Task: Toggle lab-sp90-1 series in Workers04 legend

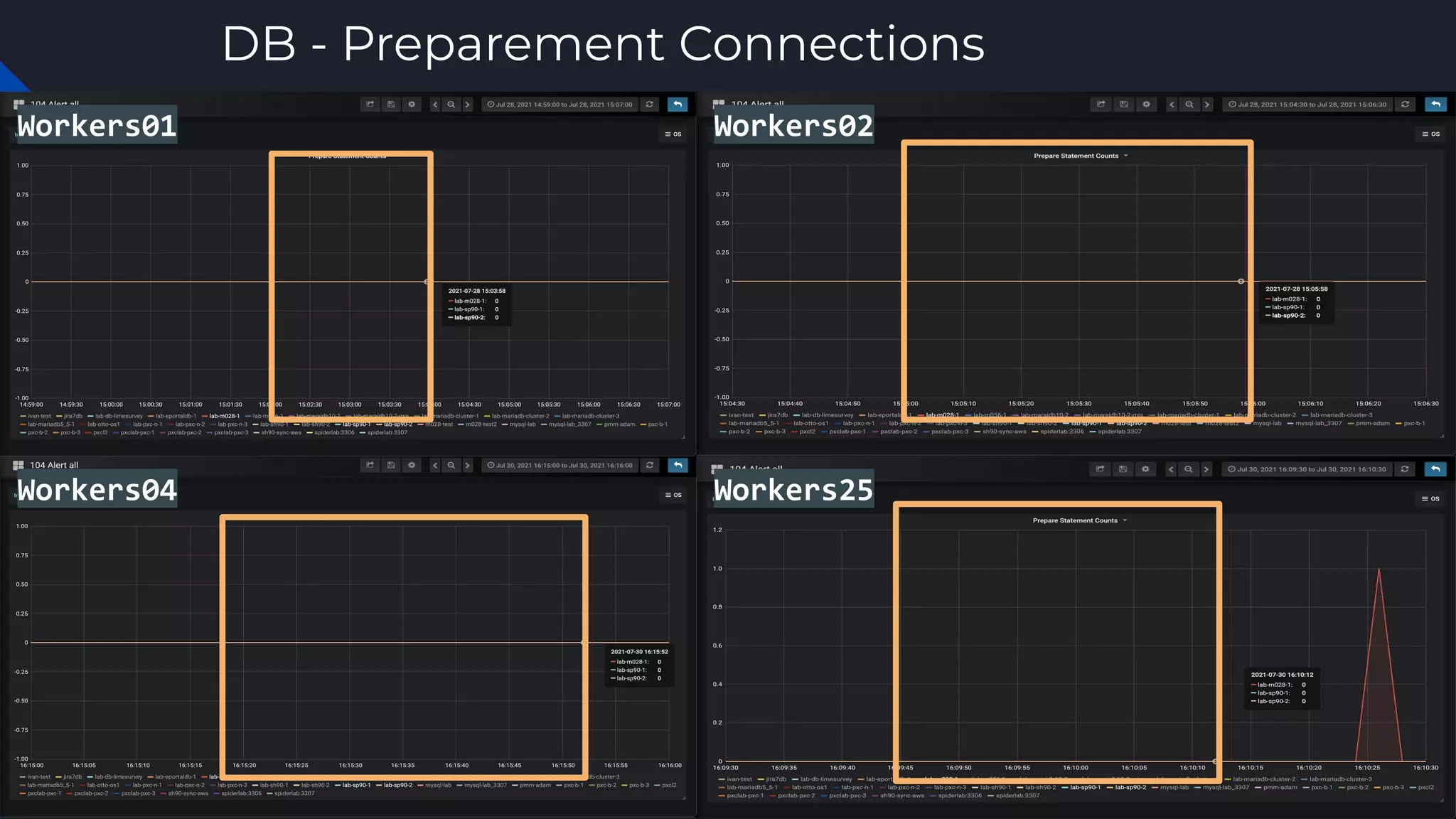Action: (353, 785)
